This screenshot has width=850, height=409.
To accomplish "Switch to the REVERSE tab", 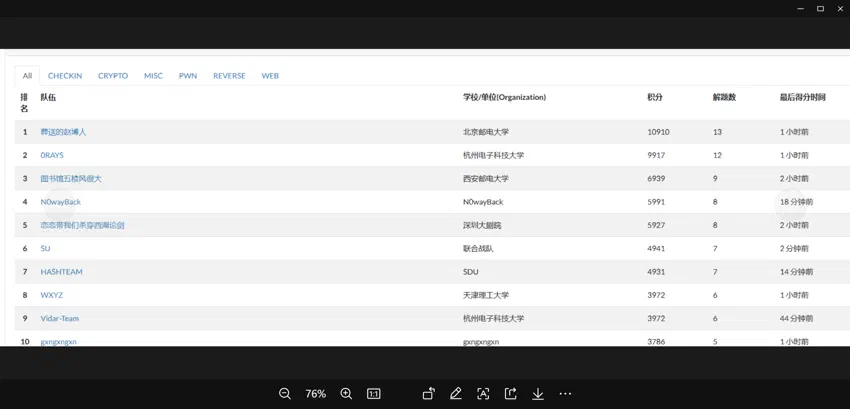I will tap(229, 76).
